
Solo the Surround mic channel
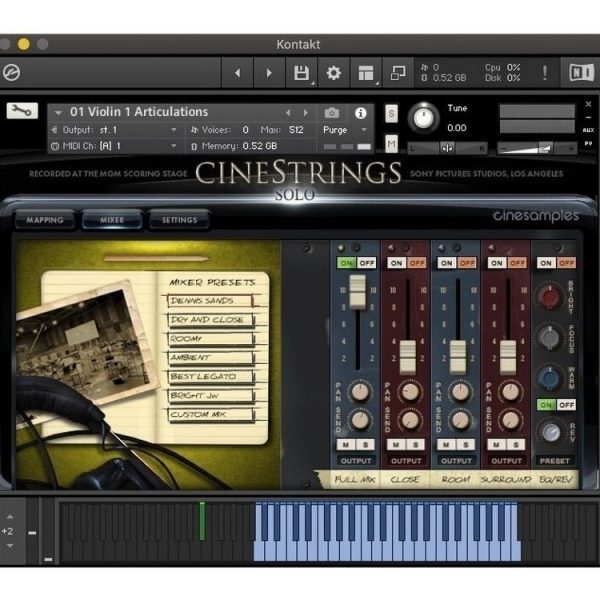(x=516, y=444)
